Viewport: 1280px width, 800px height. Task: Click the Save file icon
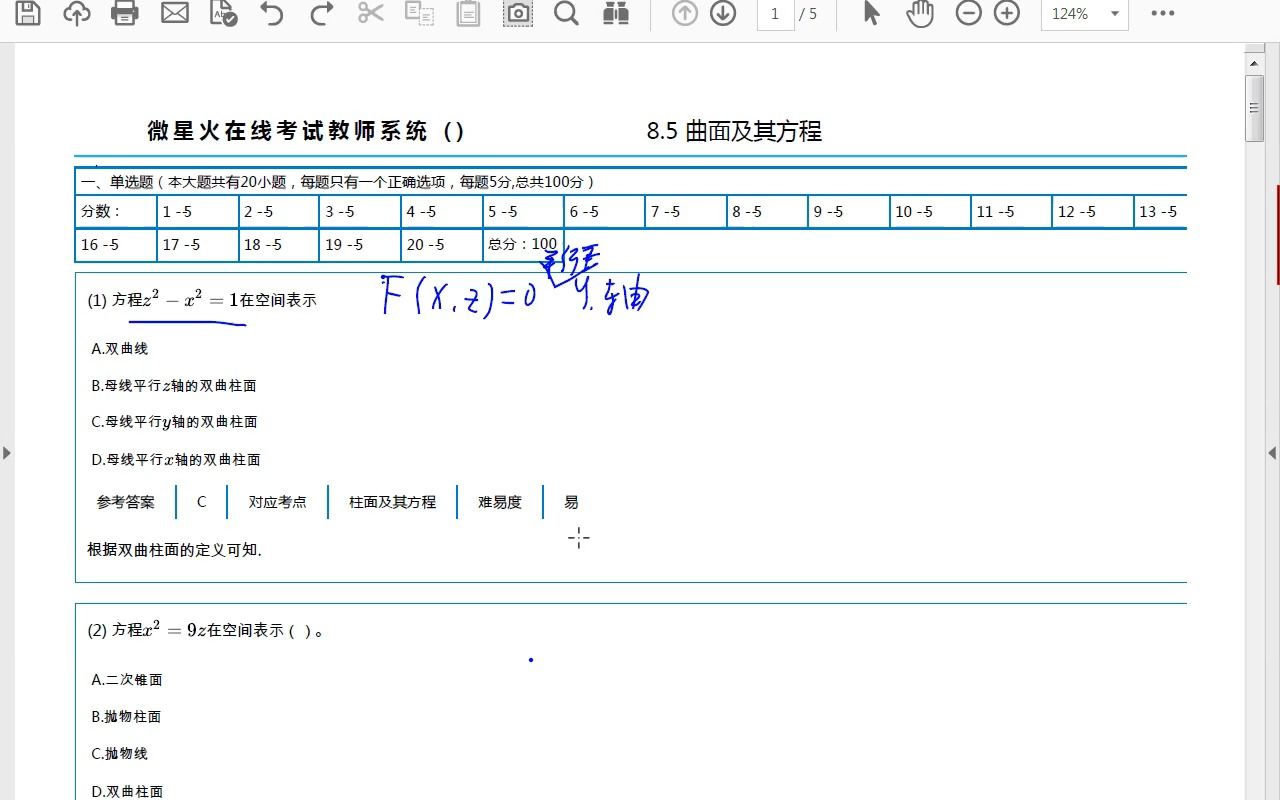click(28, 13)
